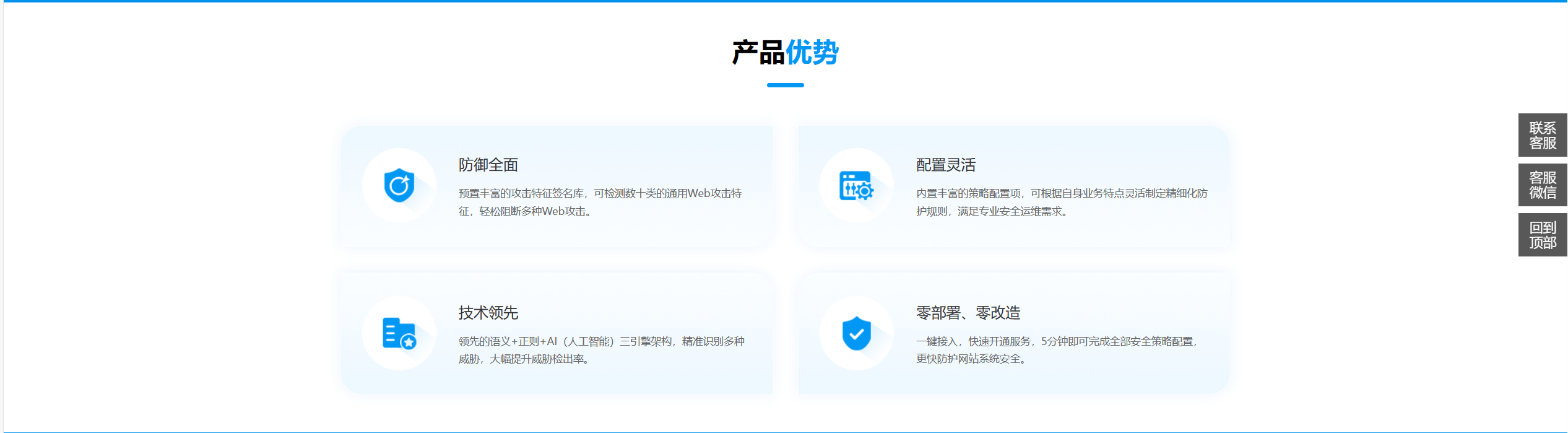Click the description text about 一键接入

[x=1057, y=350]
